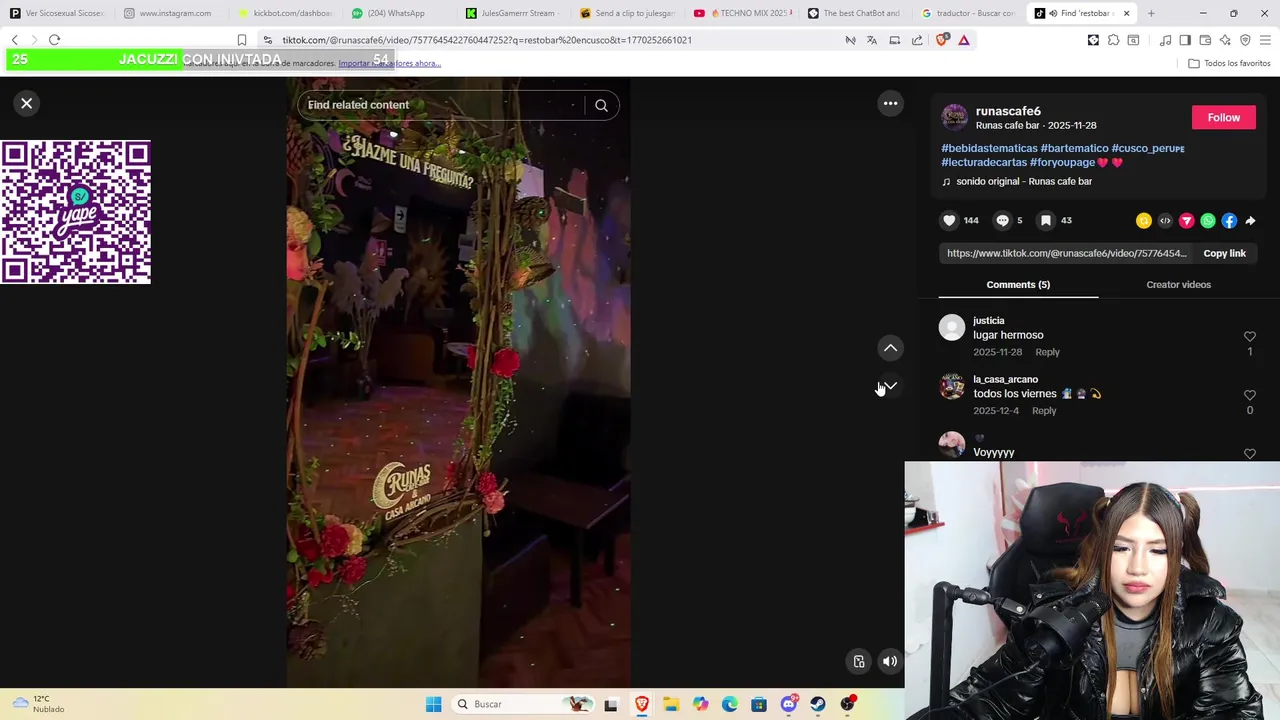Toggle the auto-scroll icon beside the volume
Image resolution: width=1280 pixels, height=720 pixels.
pos(859,661)
